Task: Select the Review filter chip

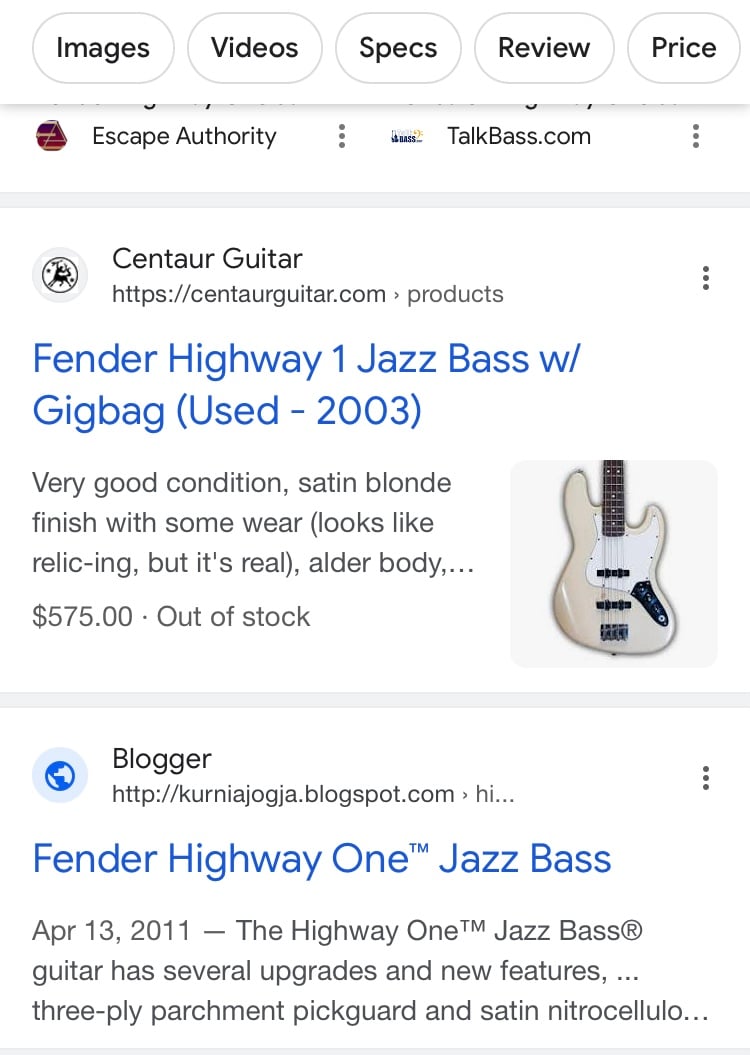Action: [544, 48]
